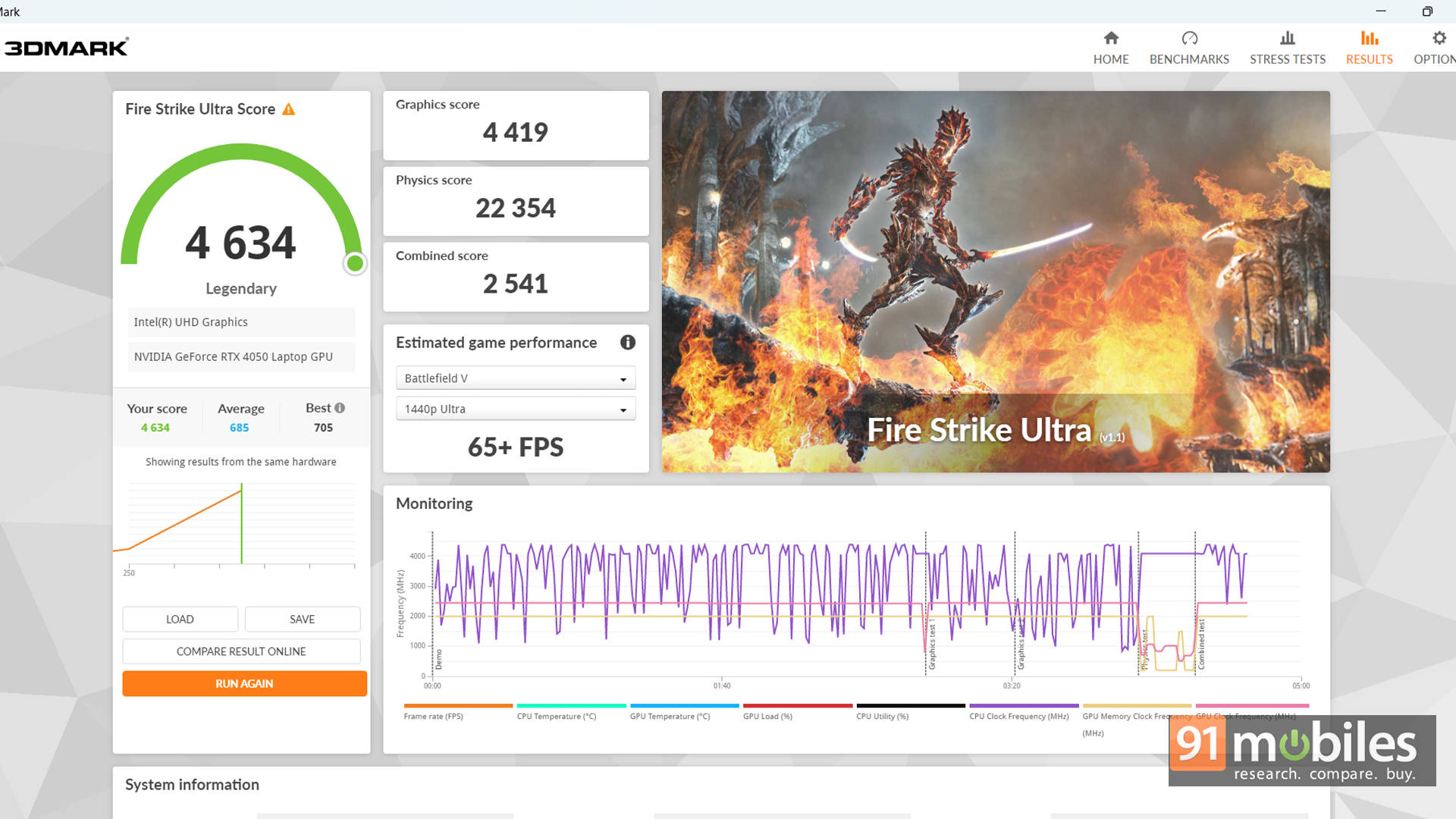
Task: Expand the Battlefield V game dropdown
Action: pyautogui.click(x=516, y=378)
